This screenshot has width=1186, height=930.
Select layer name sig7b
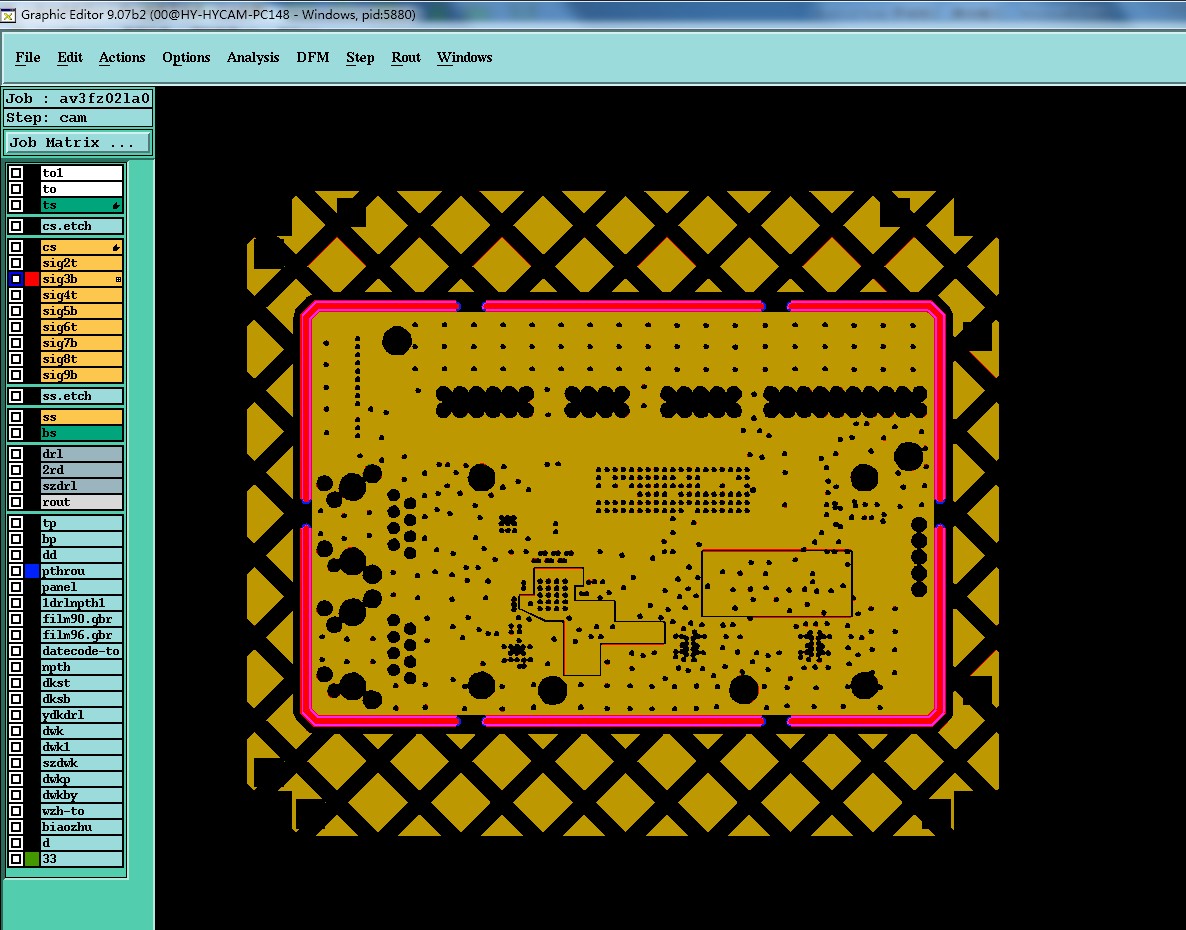(x=82, y=343)
